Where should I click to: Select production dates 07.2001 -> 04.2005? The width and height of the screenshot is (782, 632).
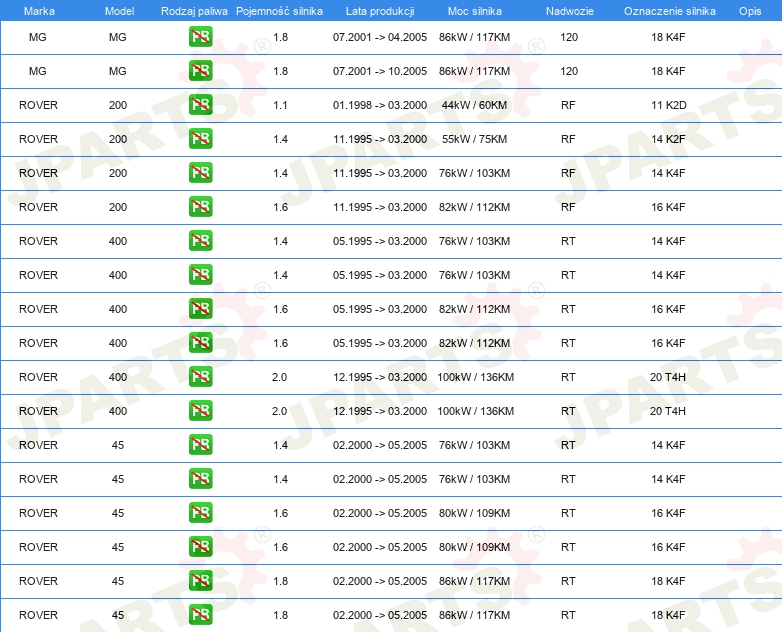380,37
